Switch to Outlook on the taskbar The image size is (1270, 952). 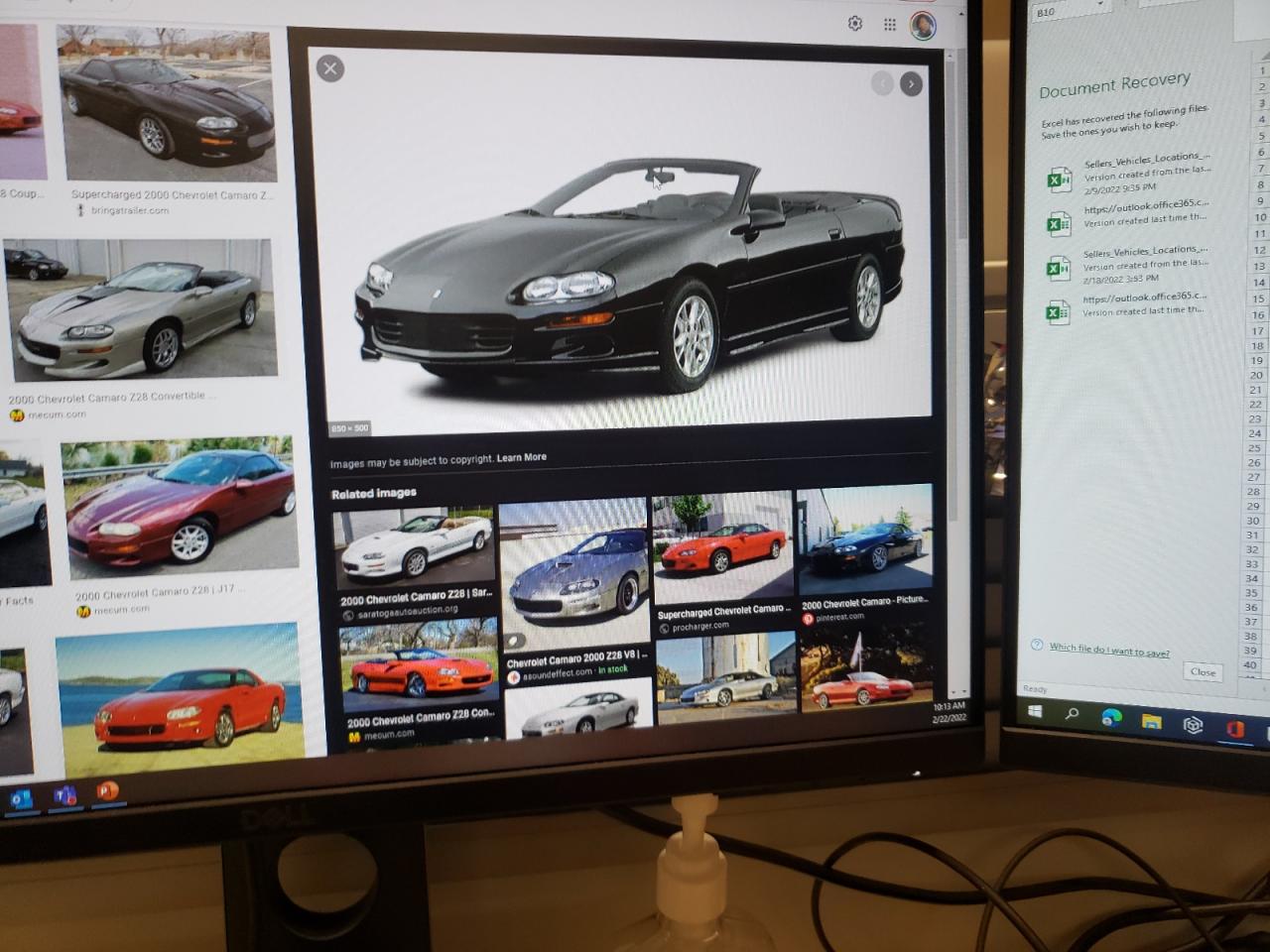(x=20, y=799)
